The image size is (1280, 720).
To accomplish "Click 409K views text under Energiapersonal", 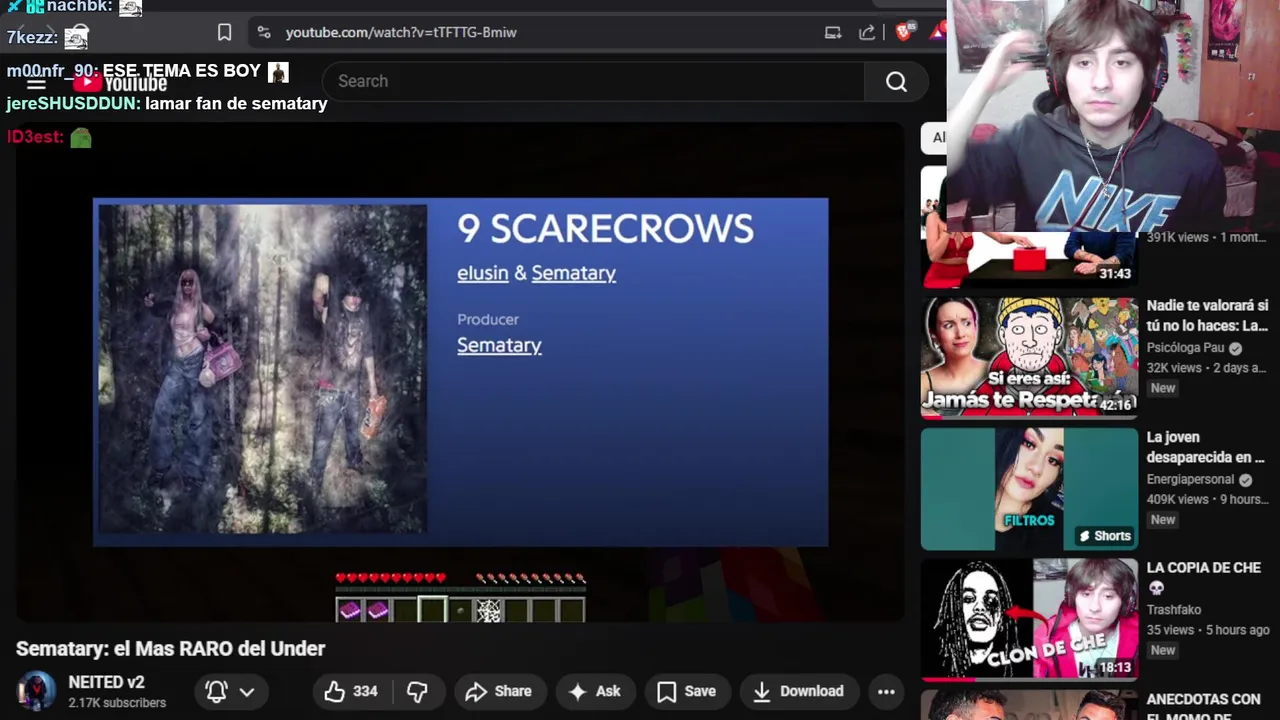I will (x=1178, y=499).
